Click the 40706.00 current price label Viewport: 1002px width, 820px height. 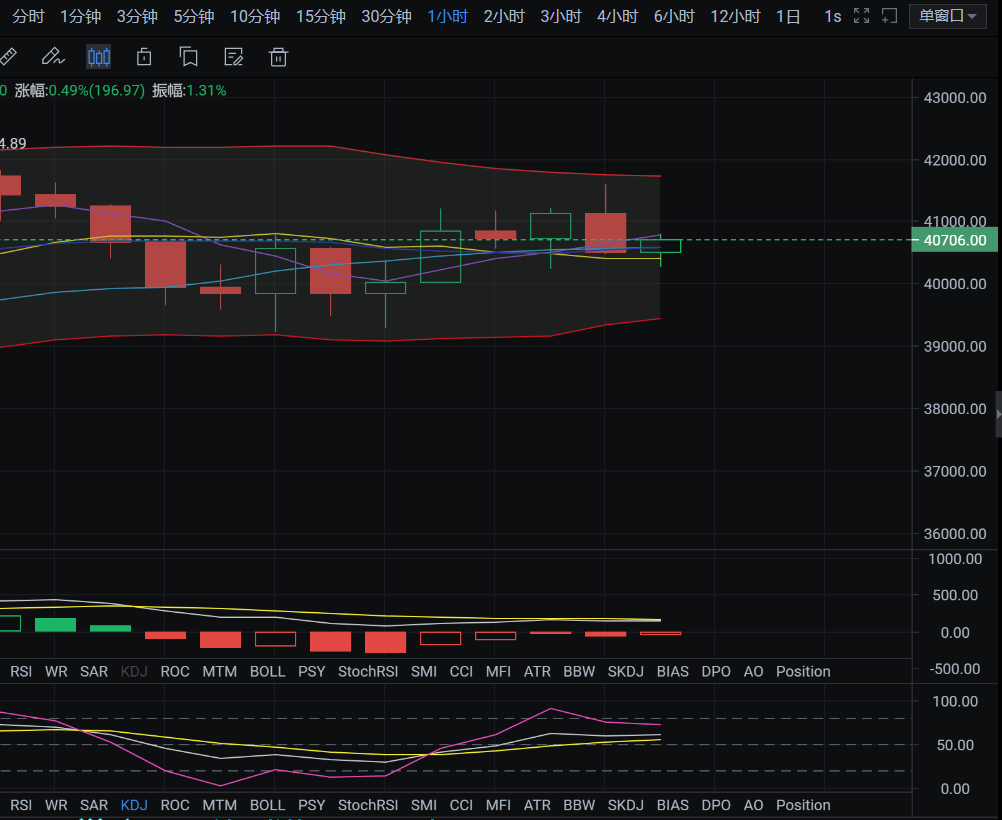[955, 240]
